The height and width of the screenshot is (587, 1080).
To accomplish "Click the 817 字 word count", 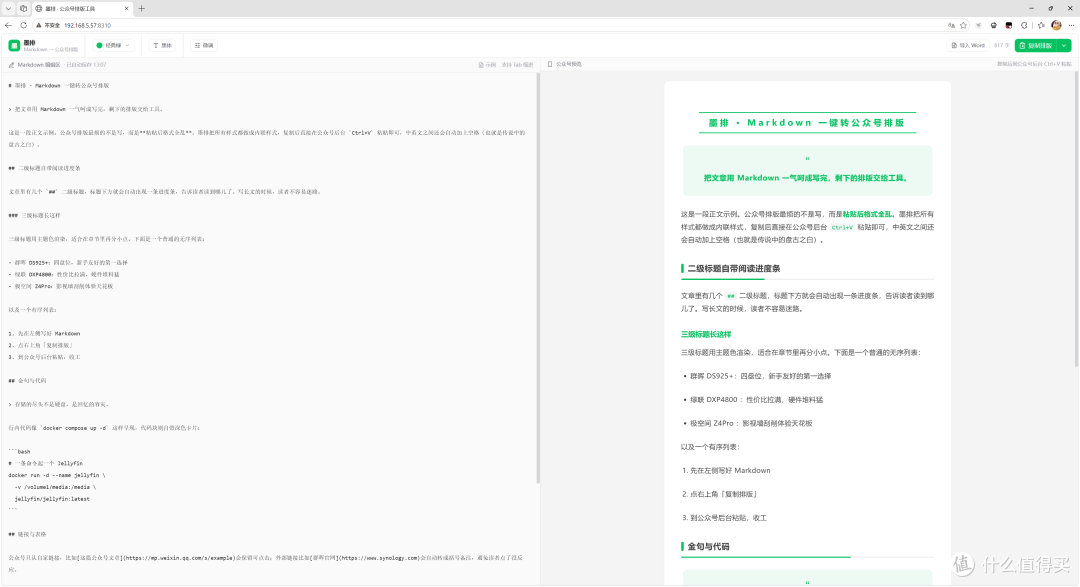I will (x=1001, y=45).
